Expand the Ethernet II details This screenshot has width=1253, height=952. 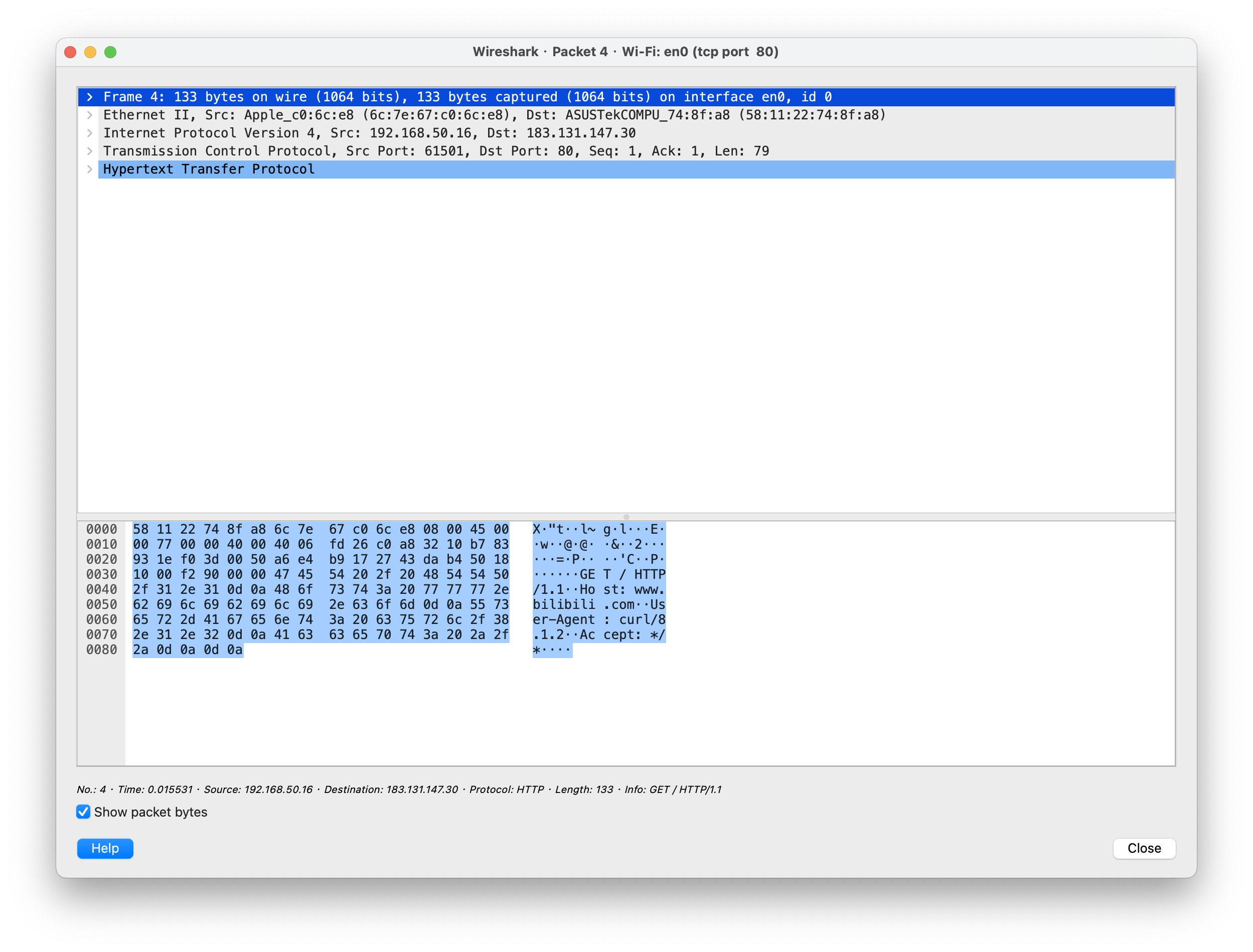pyautogui.click(x=90, y=115)
